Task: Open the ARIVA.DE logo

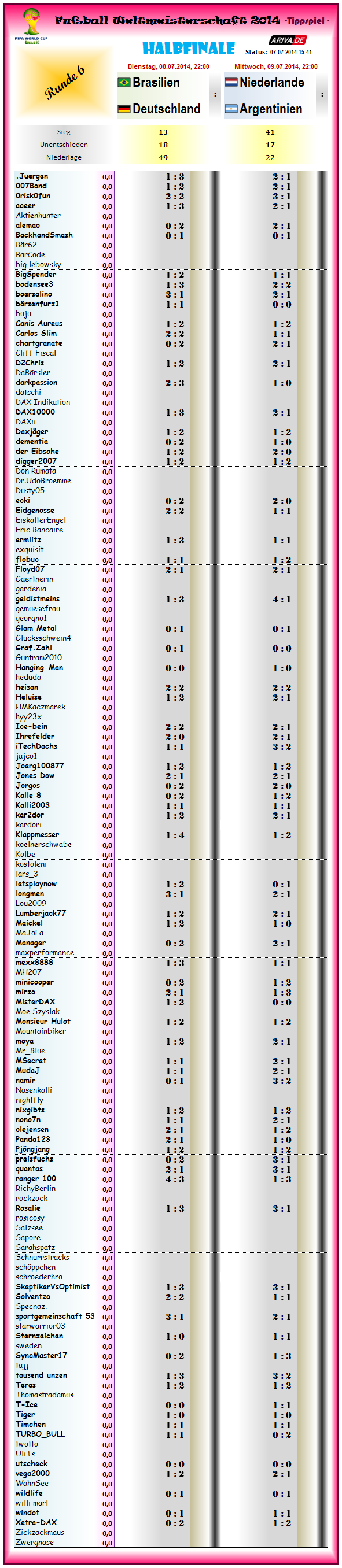Action: click(288, 40)
